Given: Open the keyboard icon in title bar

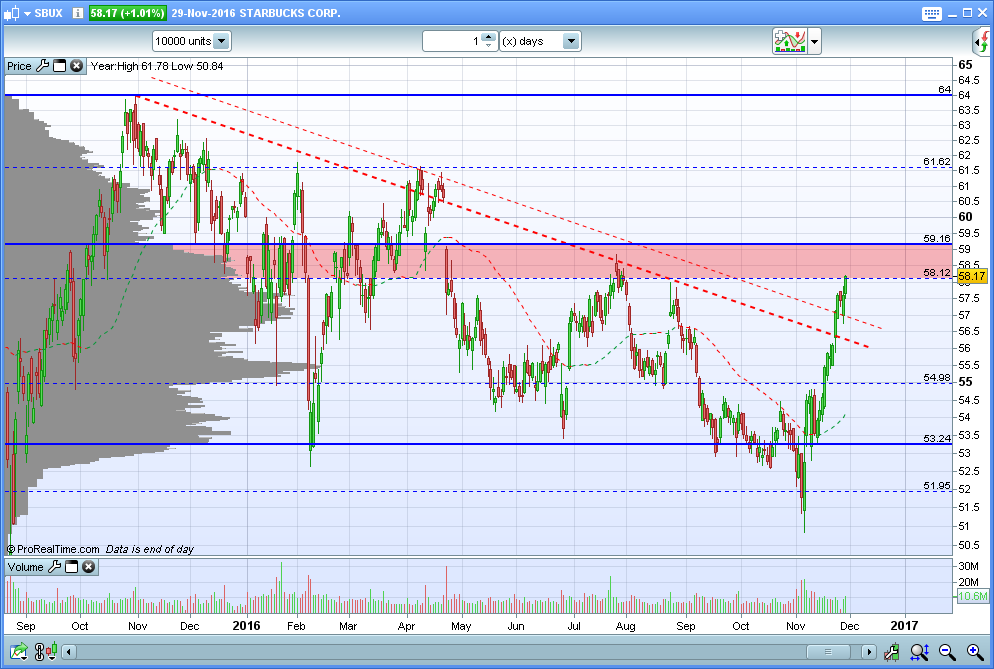Looking at the screenshot, I should [931, 13].
